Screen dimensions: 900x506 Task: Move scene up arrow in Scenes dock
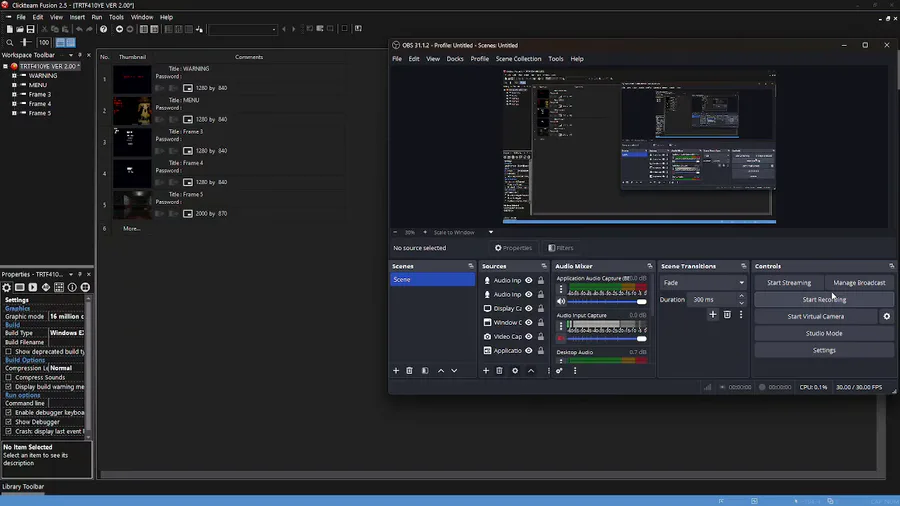(x=441, y=371)
